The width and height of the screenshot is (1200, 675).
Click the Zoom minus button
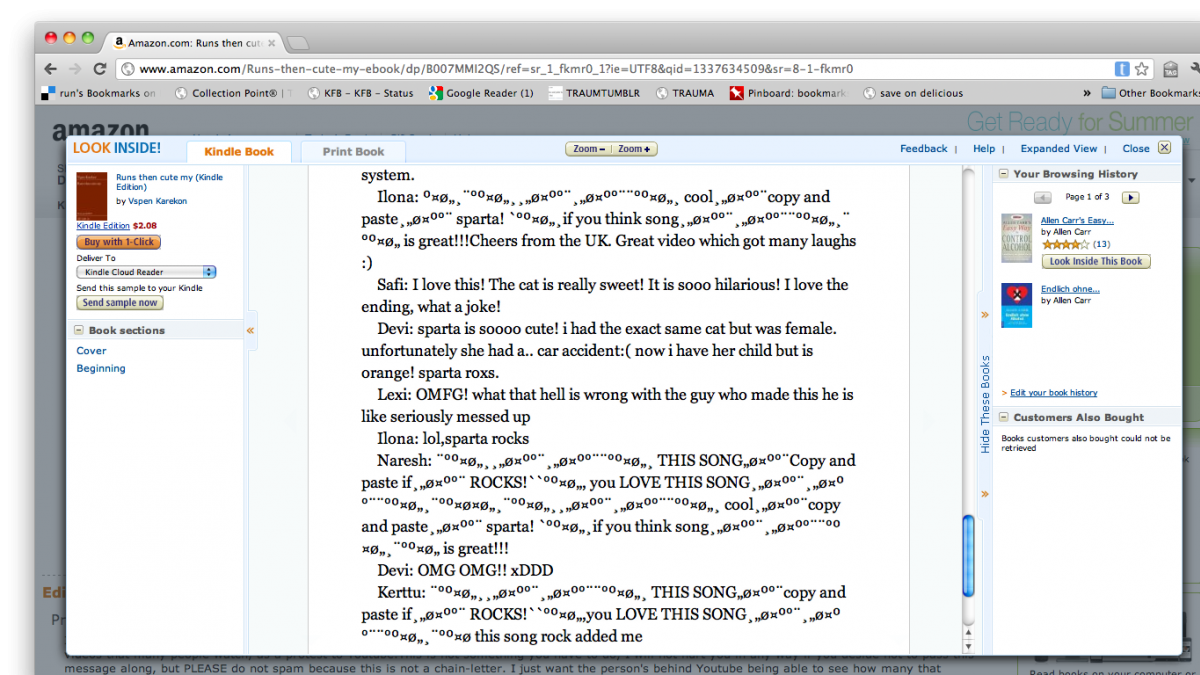[x=587, y=149]
